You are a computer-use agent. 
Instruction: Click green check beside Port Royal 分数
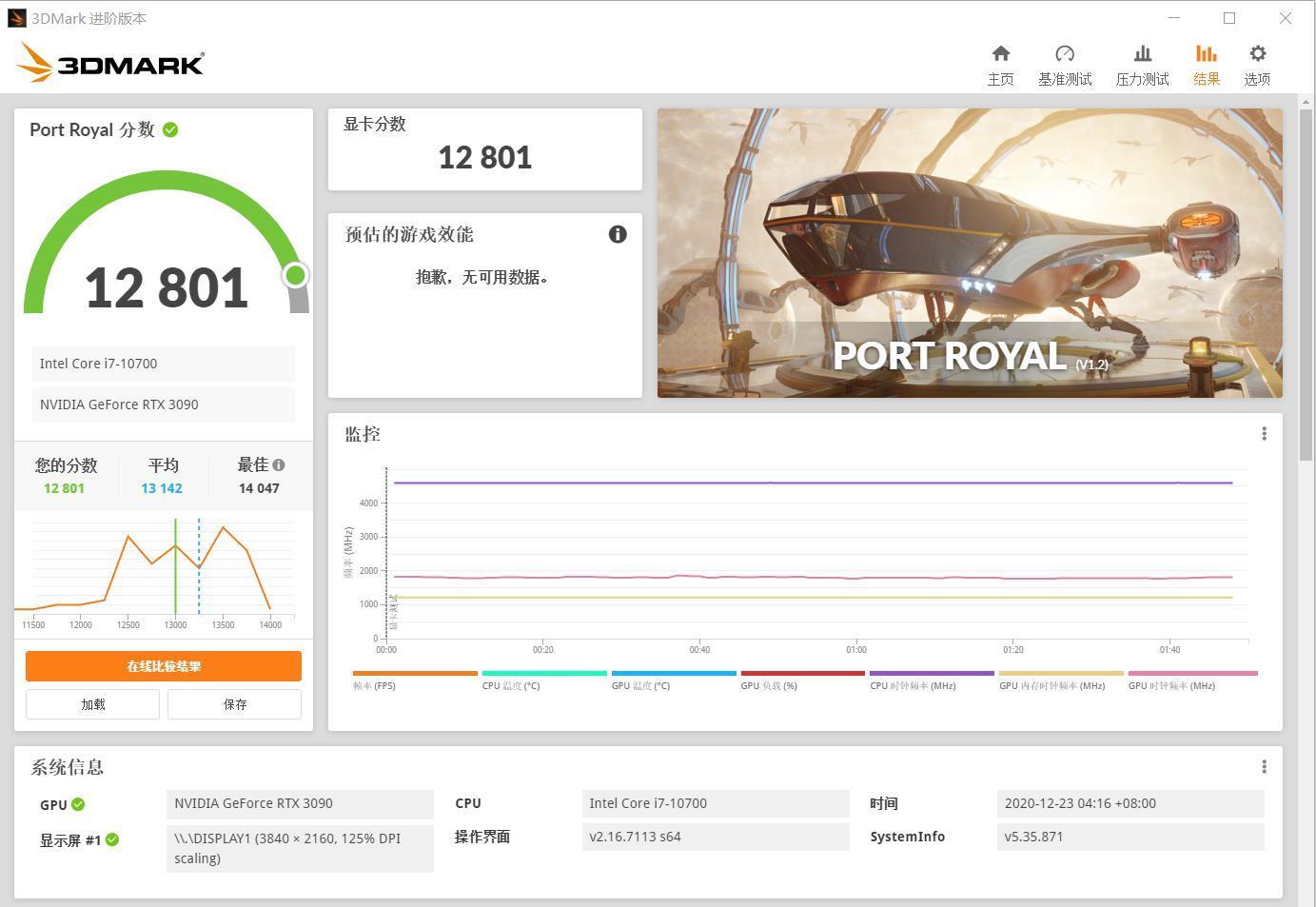pos(170,129)
